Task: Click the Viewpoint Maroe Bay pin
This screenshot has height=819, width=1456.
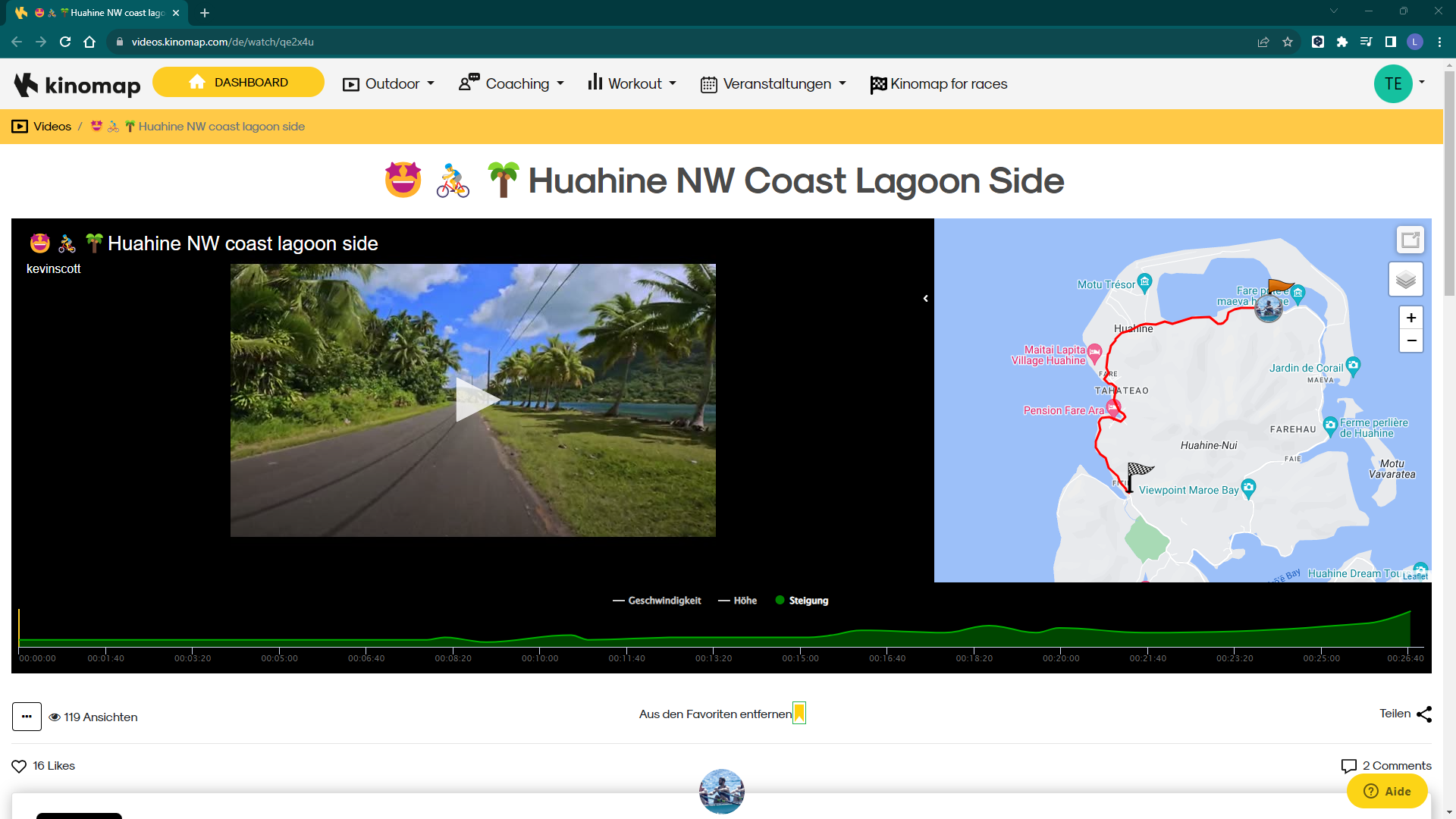Action: point(1248,488)
